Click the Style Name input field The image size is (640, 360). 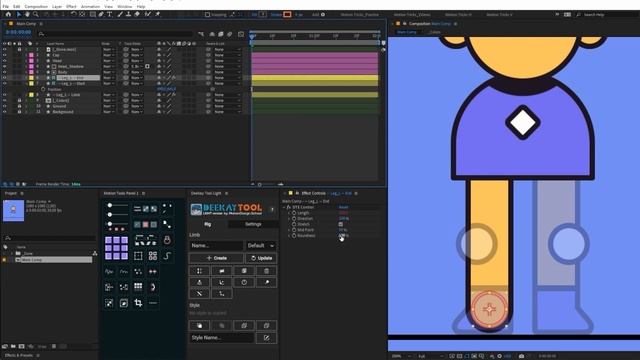[x=222, y=338]
